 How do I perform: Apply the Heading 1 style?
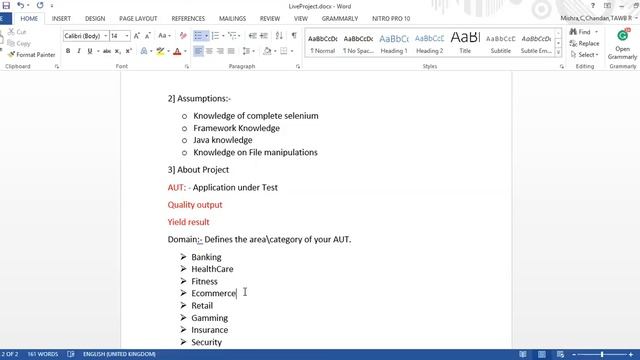pos(394,43)
